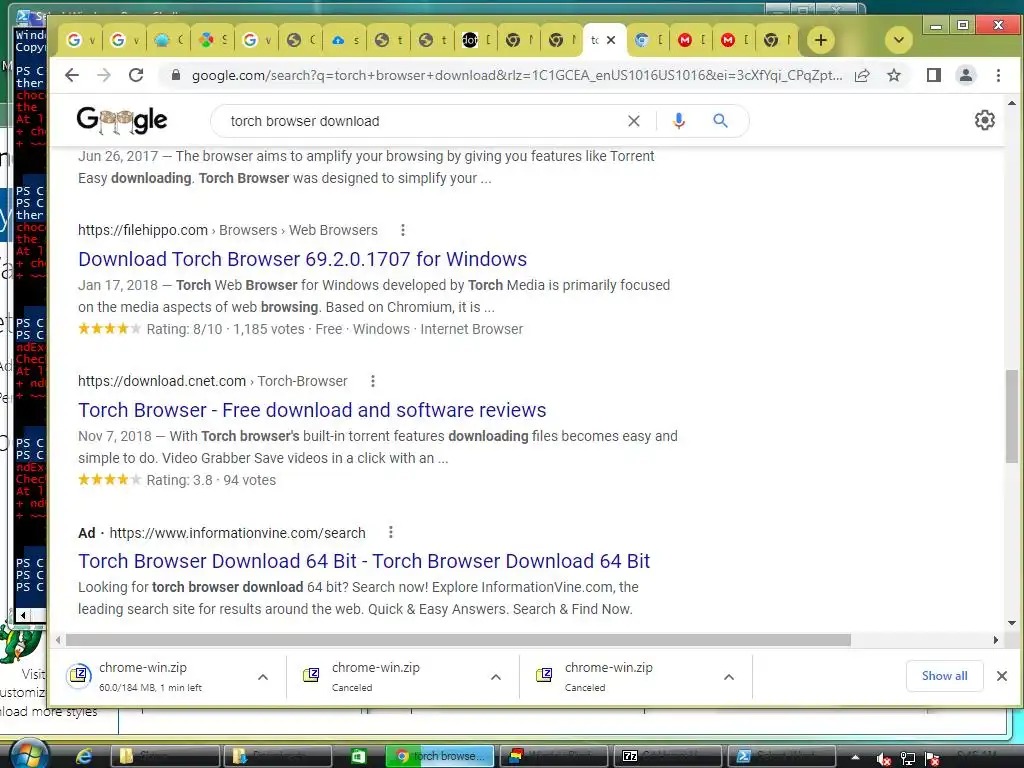Viewport: 1024px width, 768px height.
Task: Open a new tab with the plus button
Action: point(821,40)
